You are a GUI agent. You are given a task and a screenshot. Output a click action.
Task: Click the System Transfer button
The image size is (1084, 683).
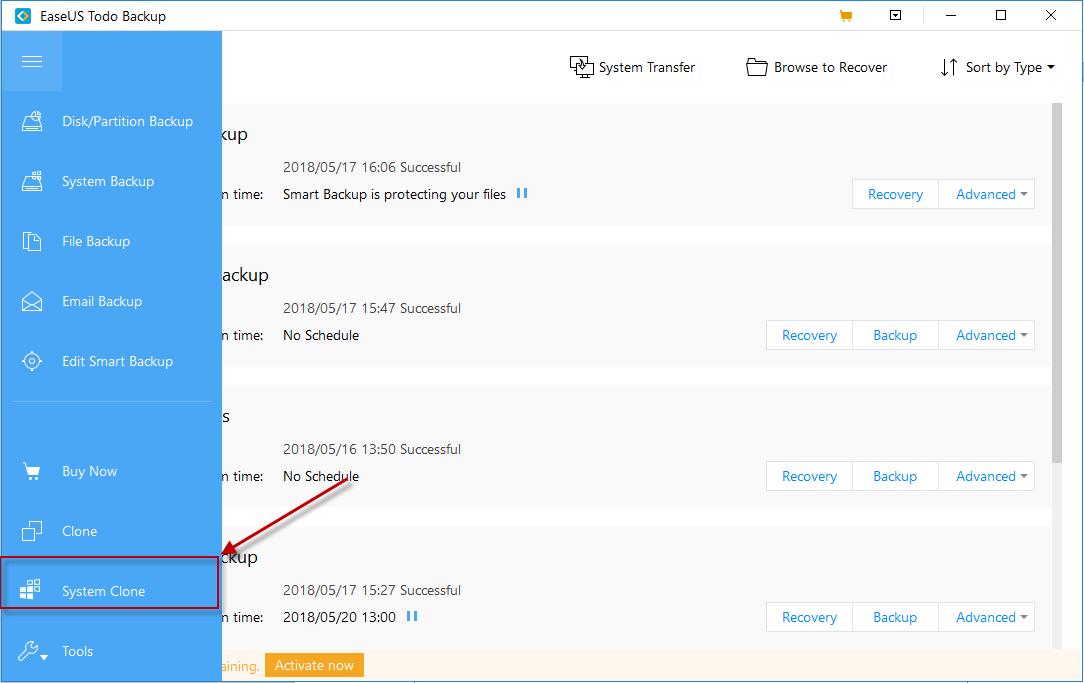[x=633, y=67]
